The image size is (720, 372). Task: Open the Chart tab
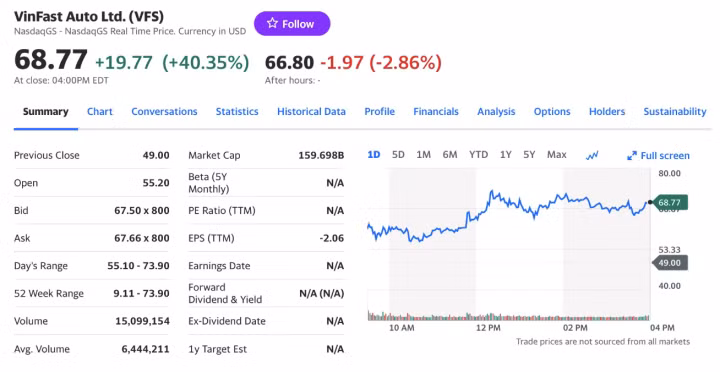pyautogui.click(x=100, y=112)
